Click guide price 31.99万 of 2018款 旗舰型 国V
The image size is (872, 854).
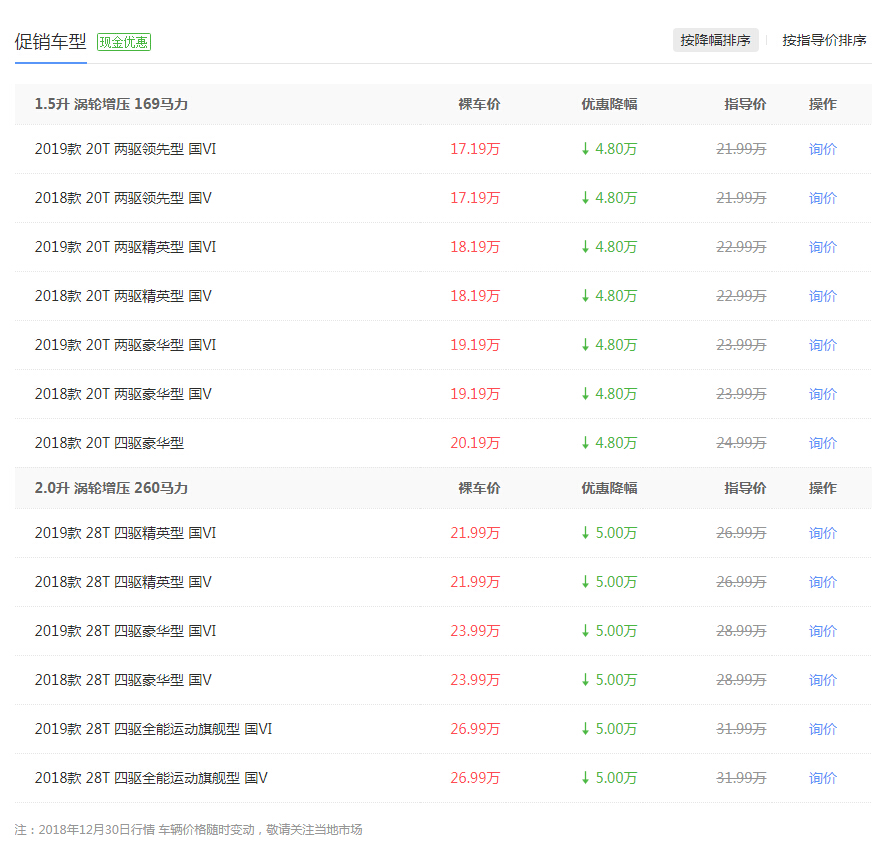tap(741, 777)
